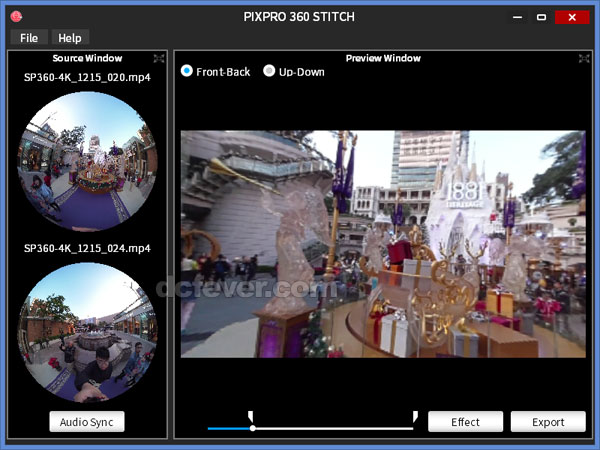Open the File menu
The width and height of the screenshot is (600, 450).
coord(29,38)
